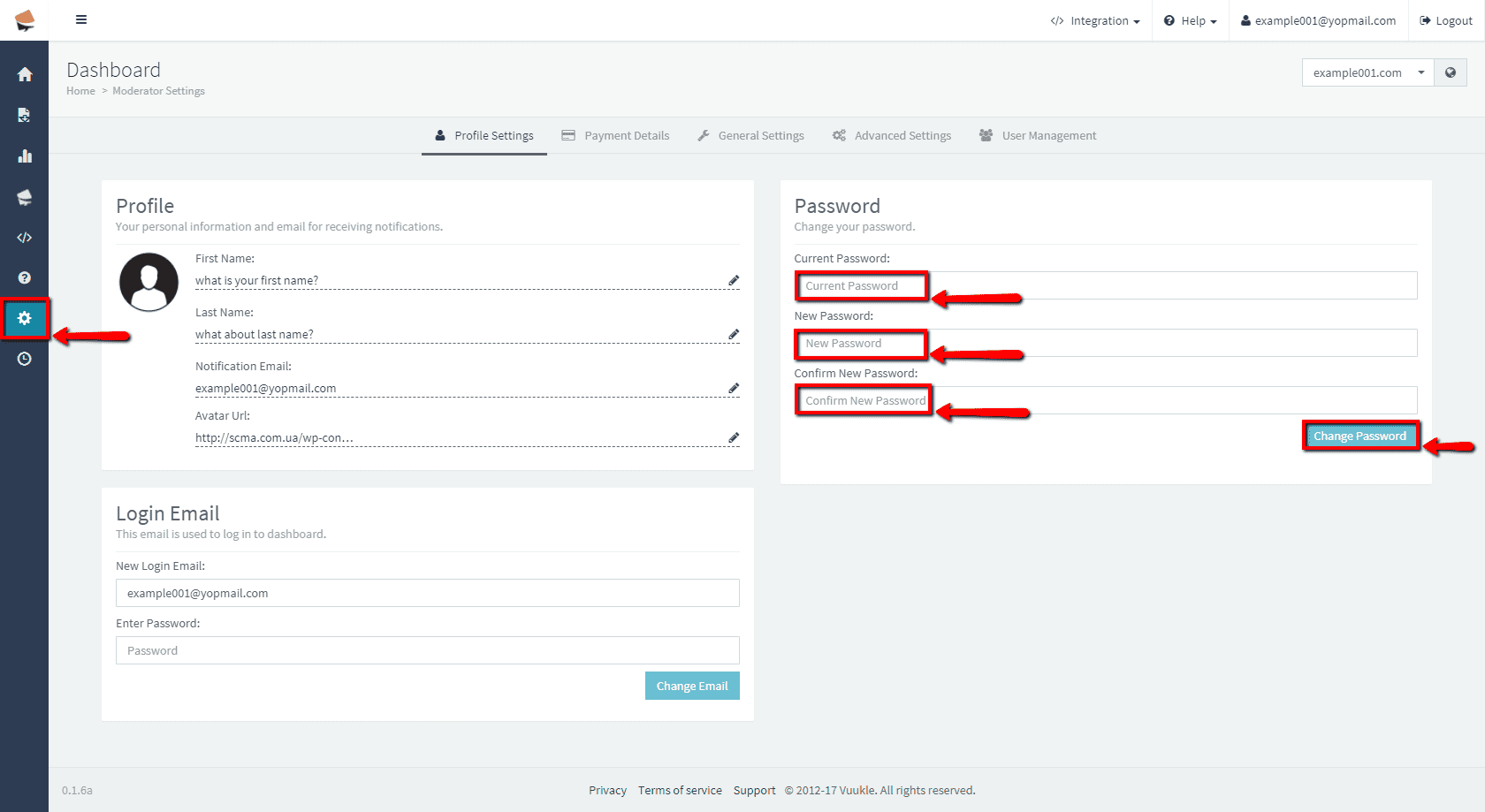1485x812 pixels.
Task: Click the home icon in sidebar
Action: point(25,74)
